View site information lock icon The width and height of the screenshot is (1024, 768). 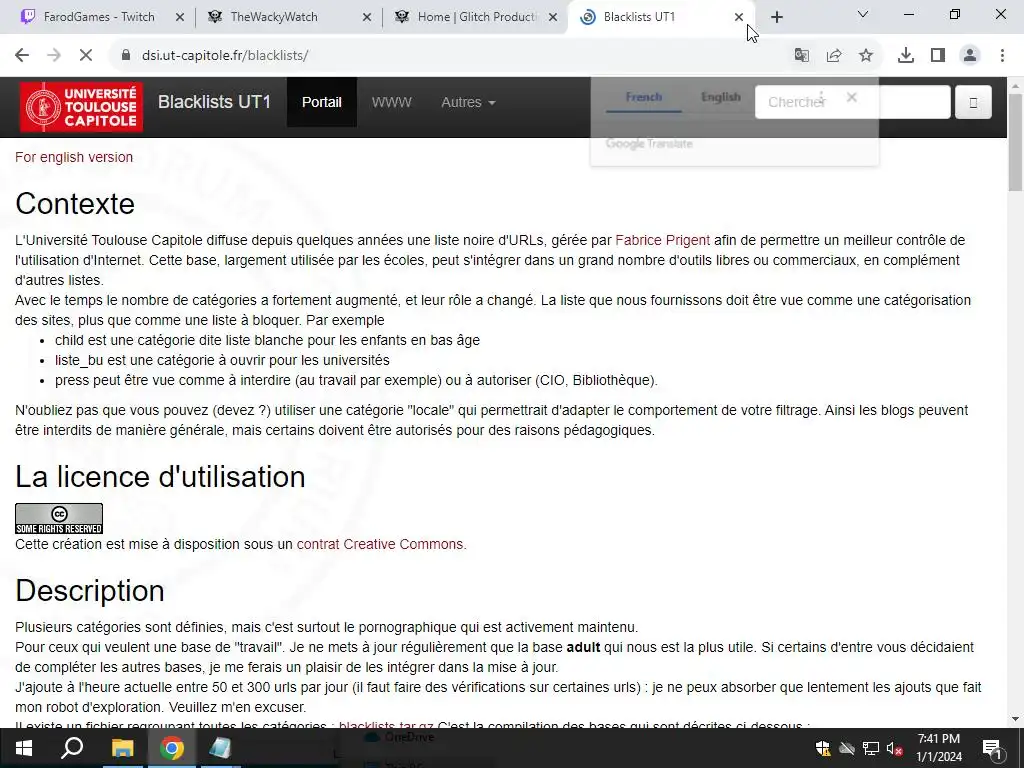[126, 56]
